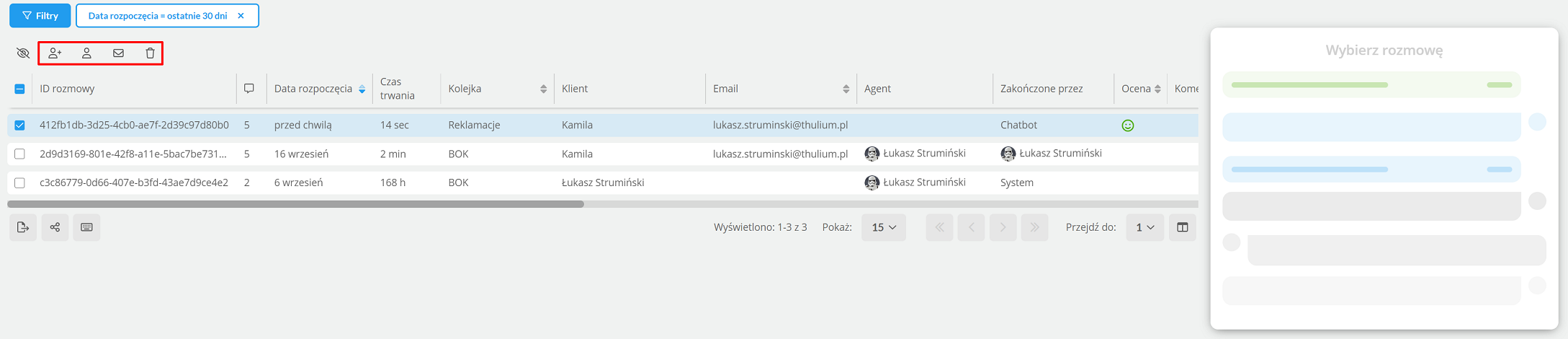This screenshot has height=339, width=1568.
Task: Remove the Data rozpoczęcia filter with X
Action: [x=241, y=15]
